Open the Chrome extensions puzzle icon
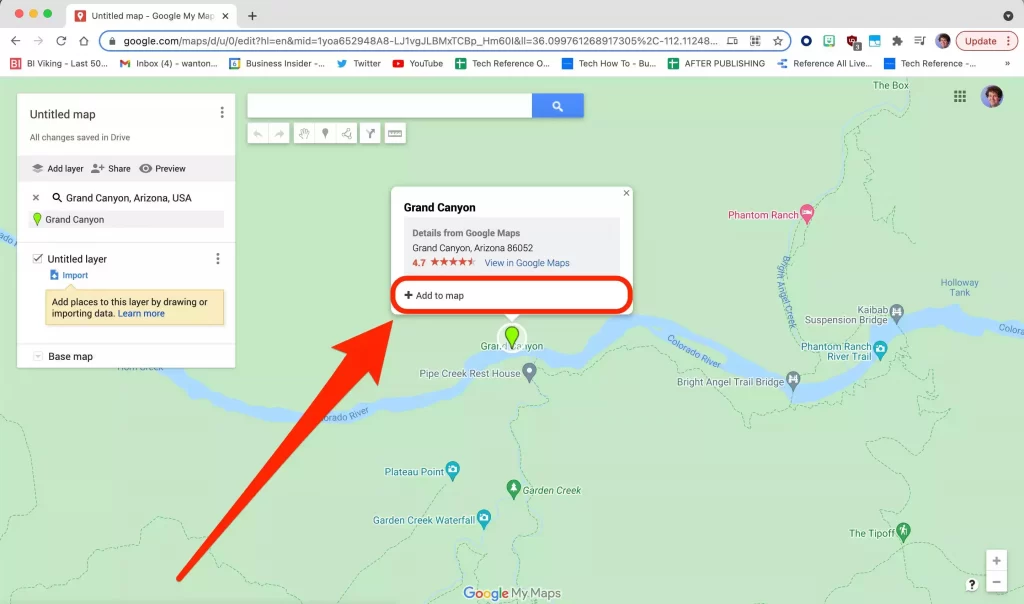 (x=897, y=41)
